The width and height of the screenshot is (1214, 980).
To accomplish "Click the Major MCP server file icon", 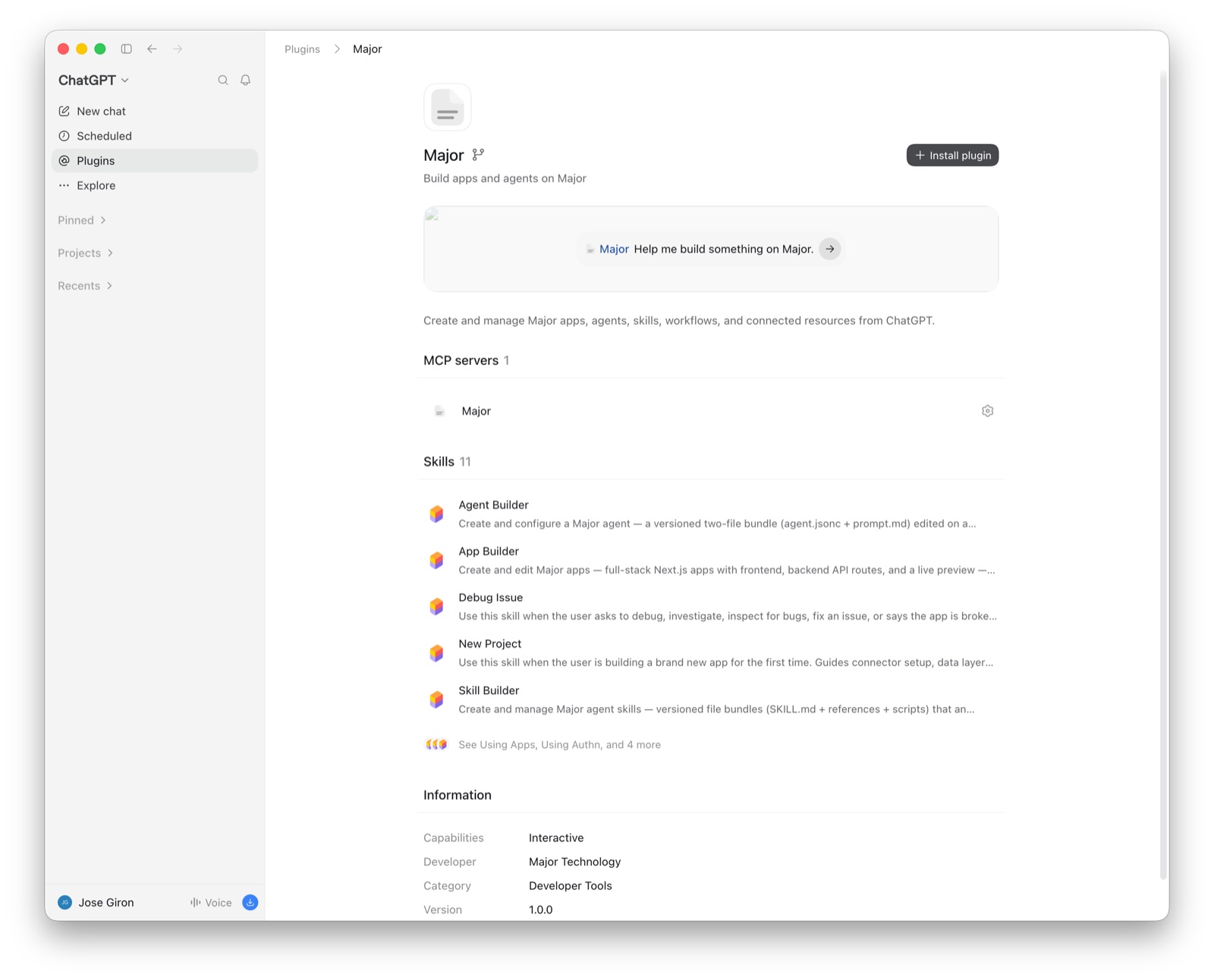I will tap(439, 411).
